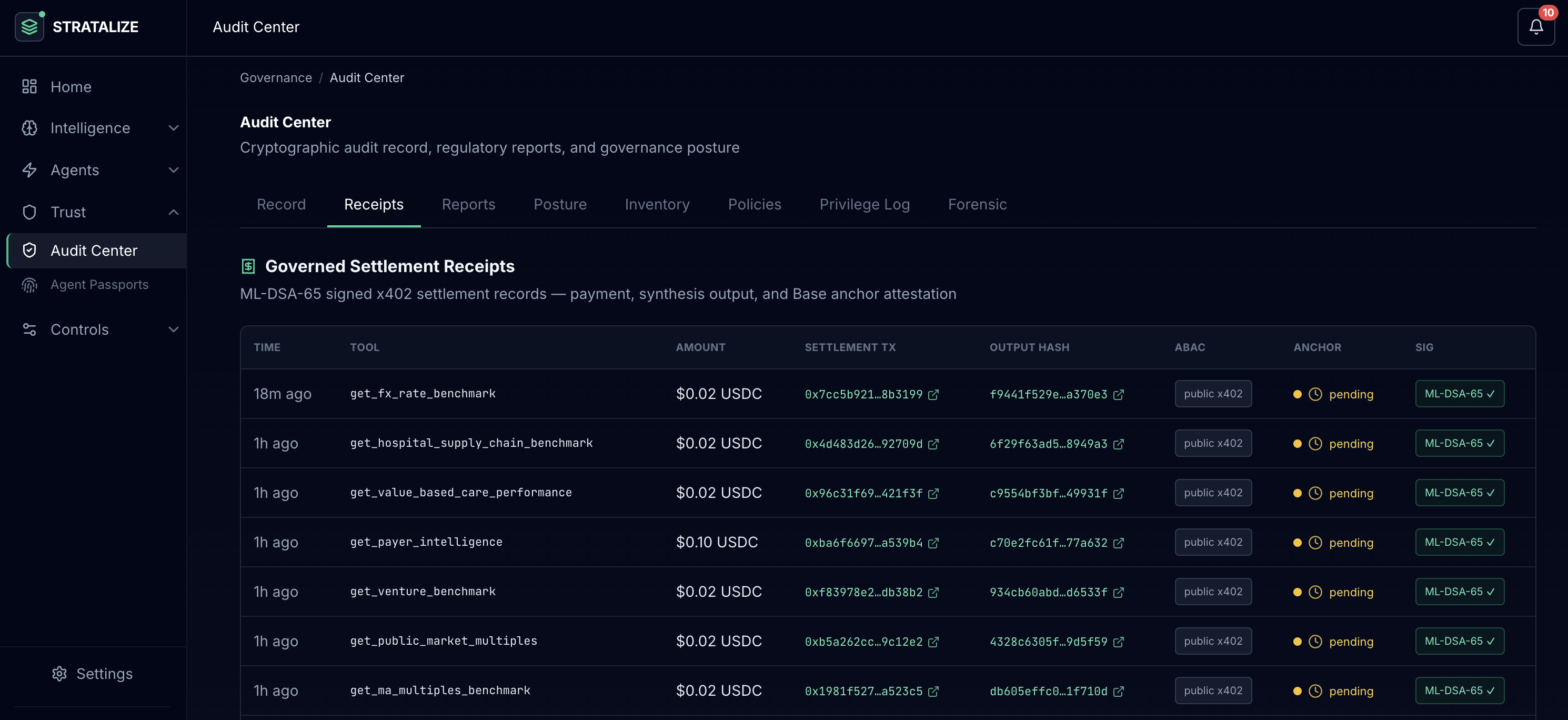The height and width of the screenshot is (720, 1568).
Task: Collapse the Trust menu chevron
Action: (174, 212)
